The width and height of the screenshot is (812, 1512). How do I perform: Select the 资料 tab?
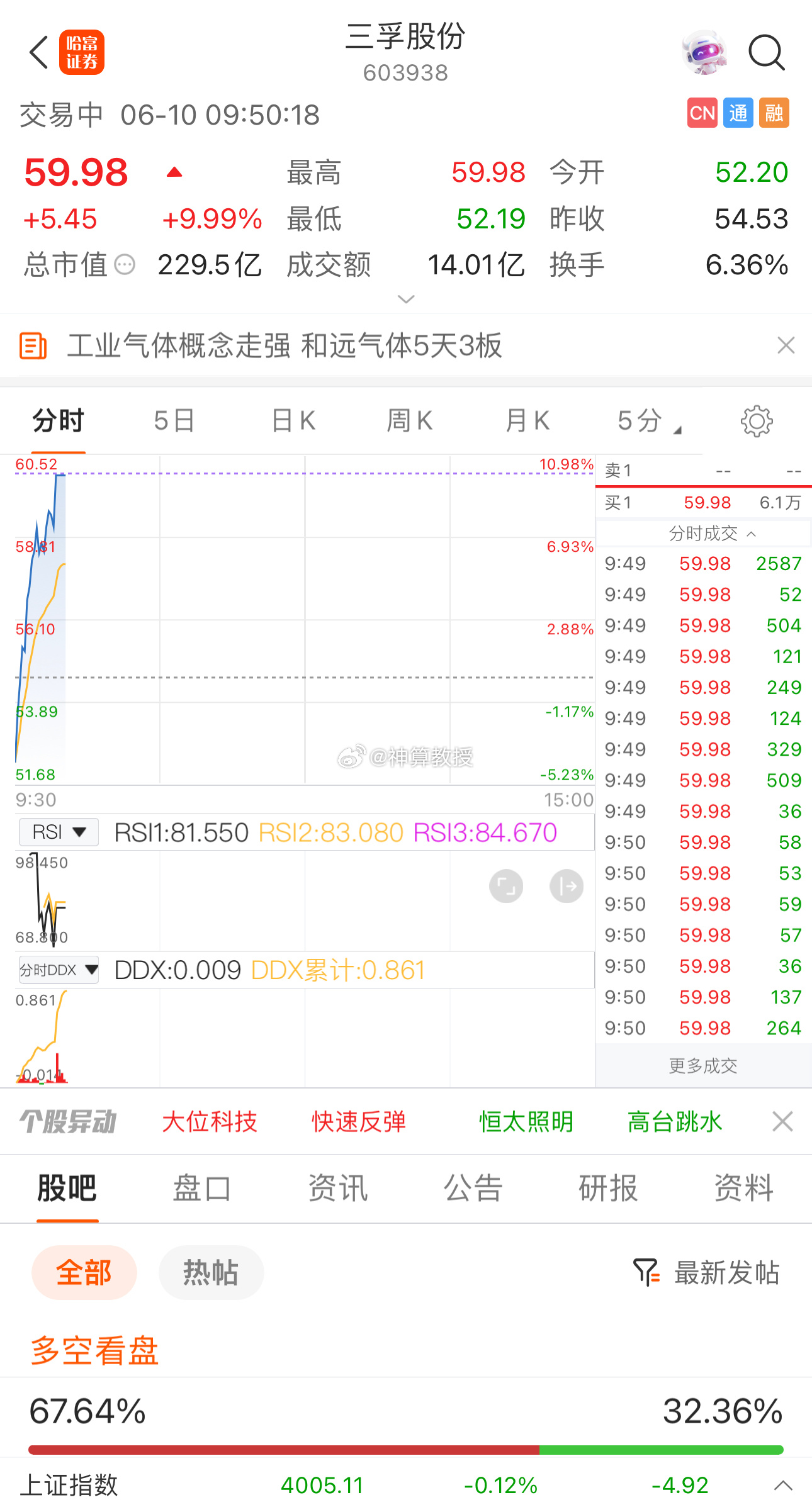(743, 1189)
